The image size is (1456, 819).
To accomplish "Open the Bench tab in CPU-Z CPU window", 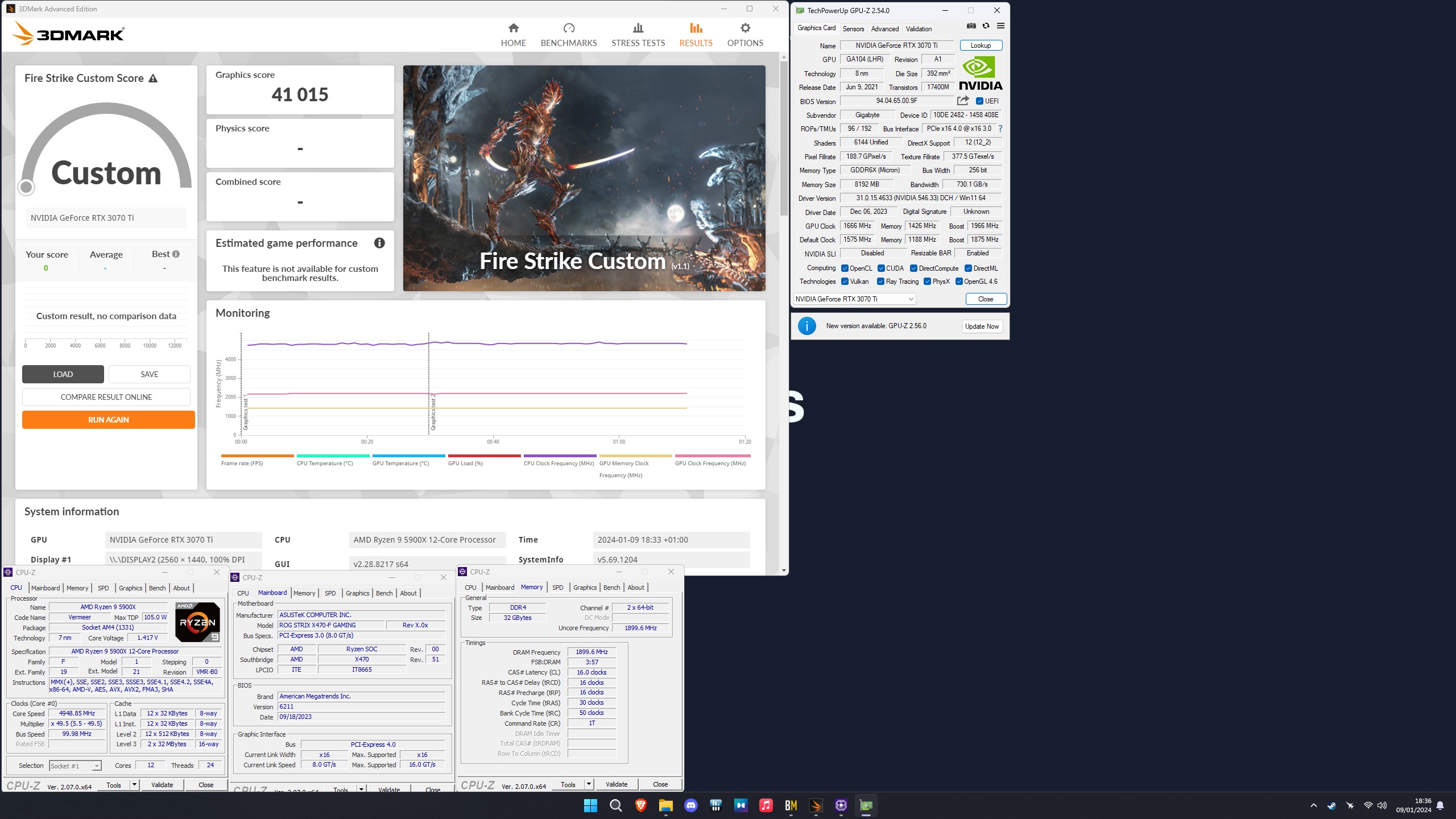I will coord(157,588).
